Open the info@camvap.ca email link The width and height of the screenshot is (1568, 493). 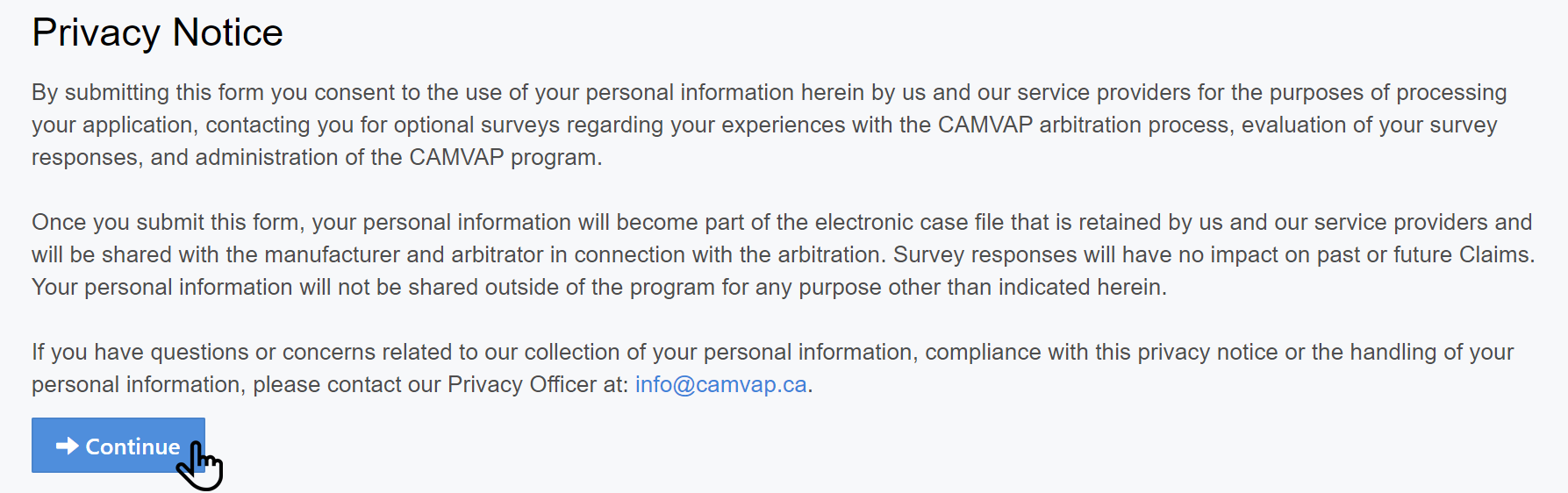(720, 384)
